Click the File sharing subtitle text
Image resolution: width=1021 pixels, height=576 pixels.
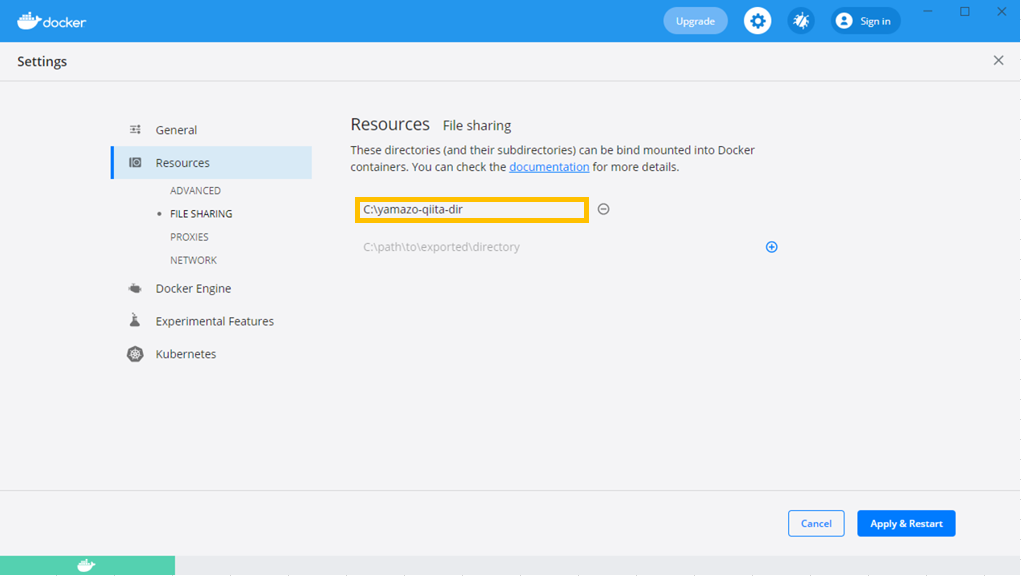point(477,125)
